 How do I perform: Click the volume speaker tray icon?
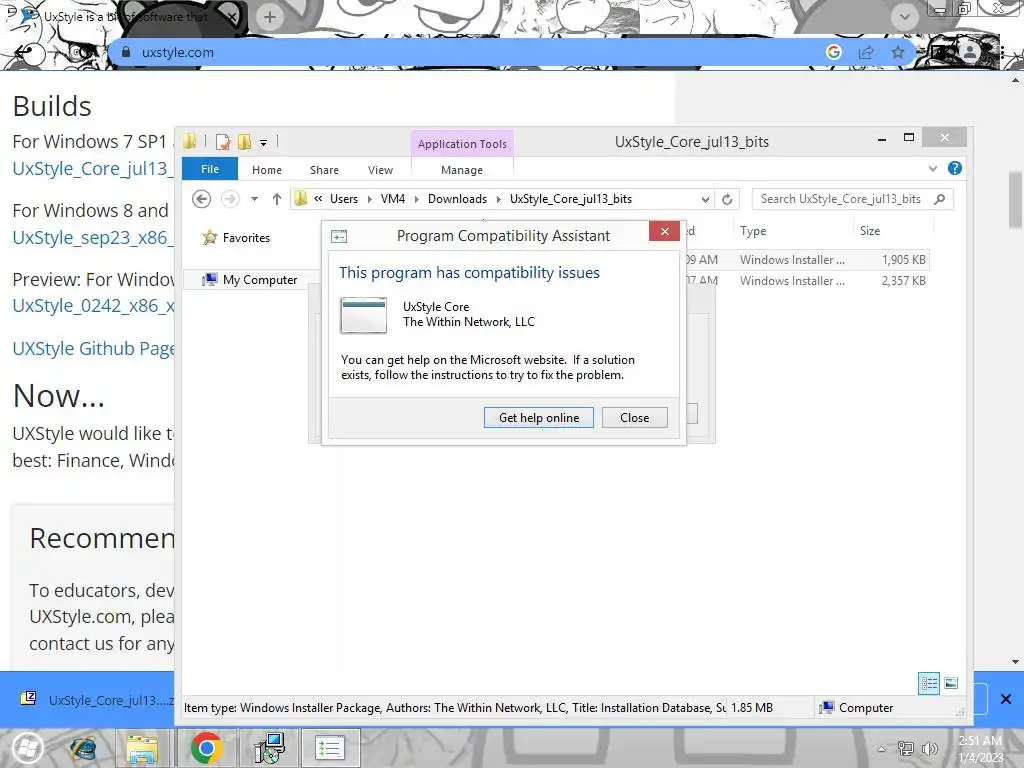(929, 749)
